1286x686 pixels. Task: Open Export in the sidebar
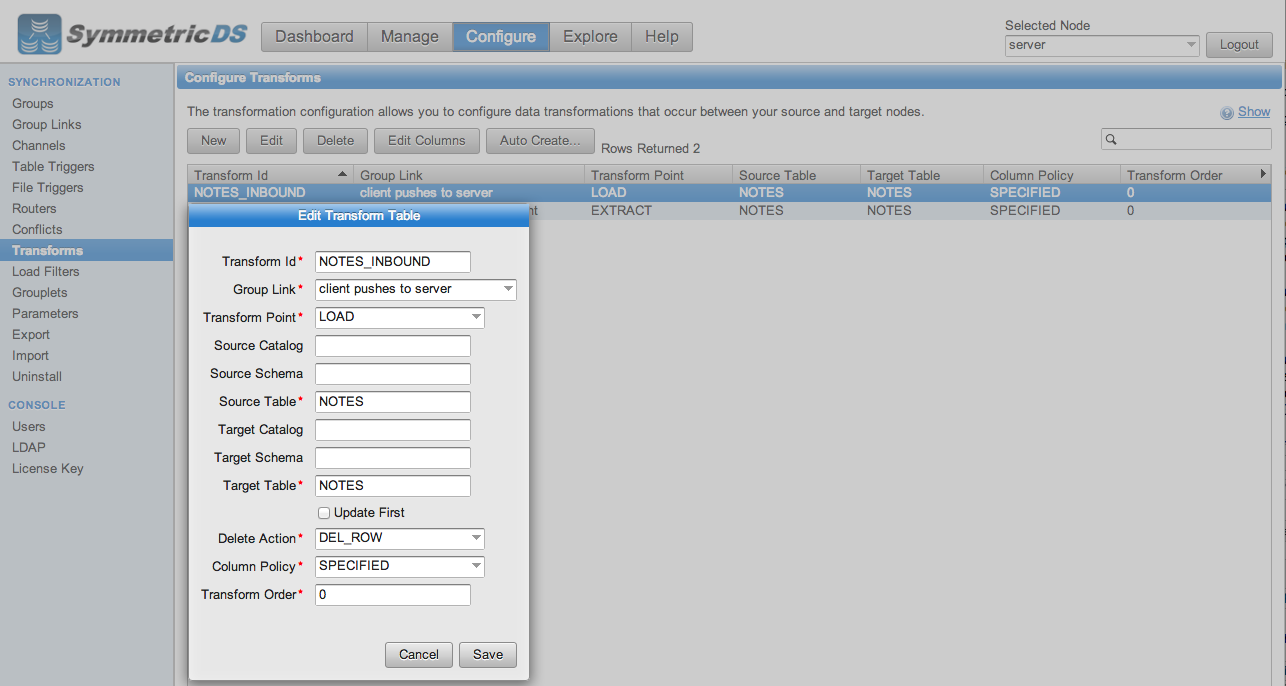31,335
